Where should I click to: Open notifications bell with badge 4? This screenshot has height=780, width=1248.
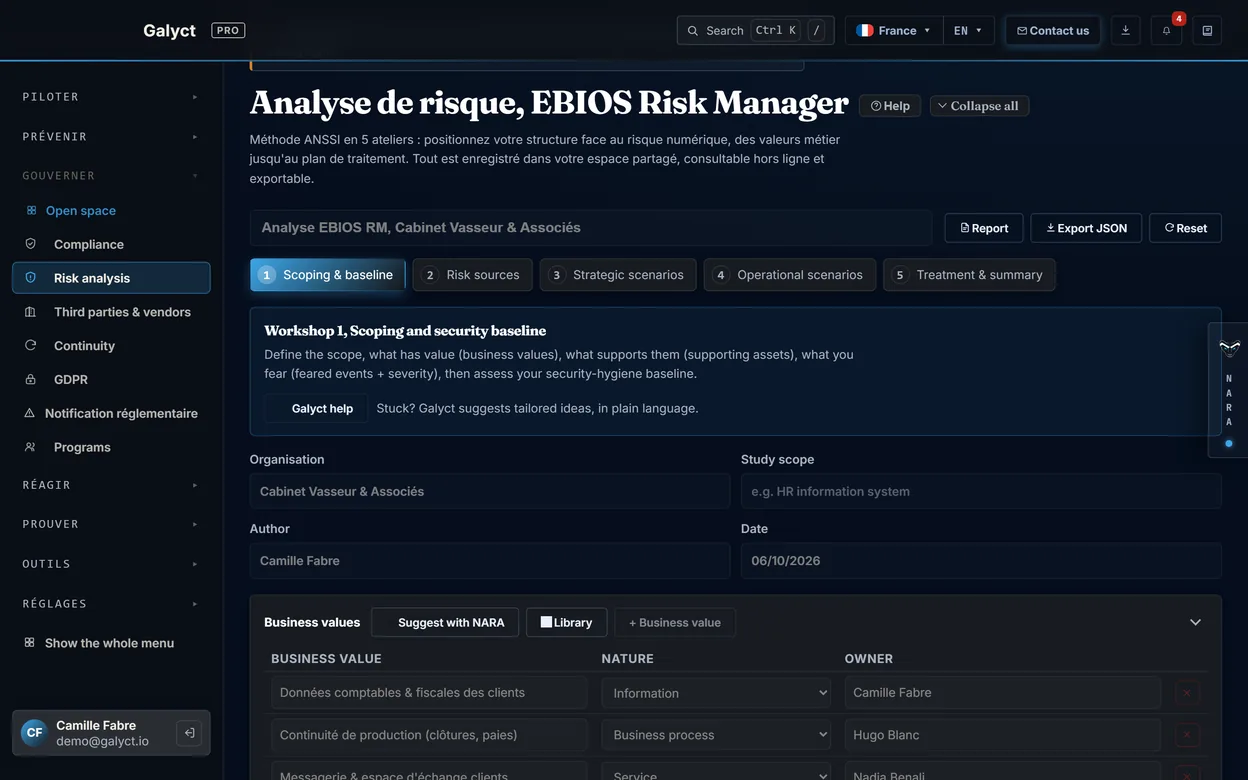(1166, 31)
